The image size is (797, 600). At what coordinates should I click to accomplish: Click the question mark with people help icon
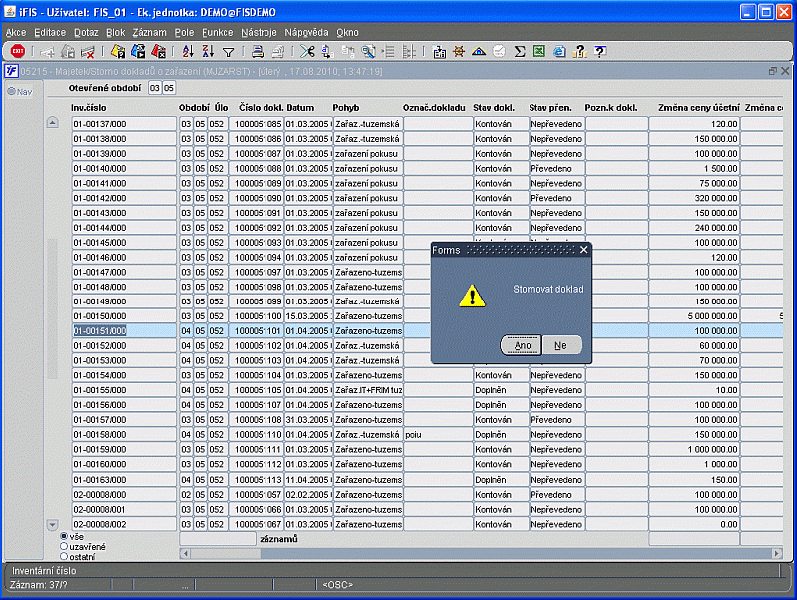coord(579,51)
